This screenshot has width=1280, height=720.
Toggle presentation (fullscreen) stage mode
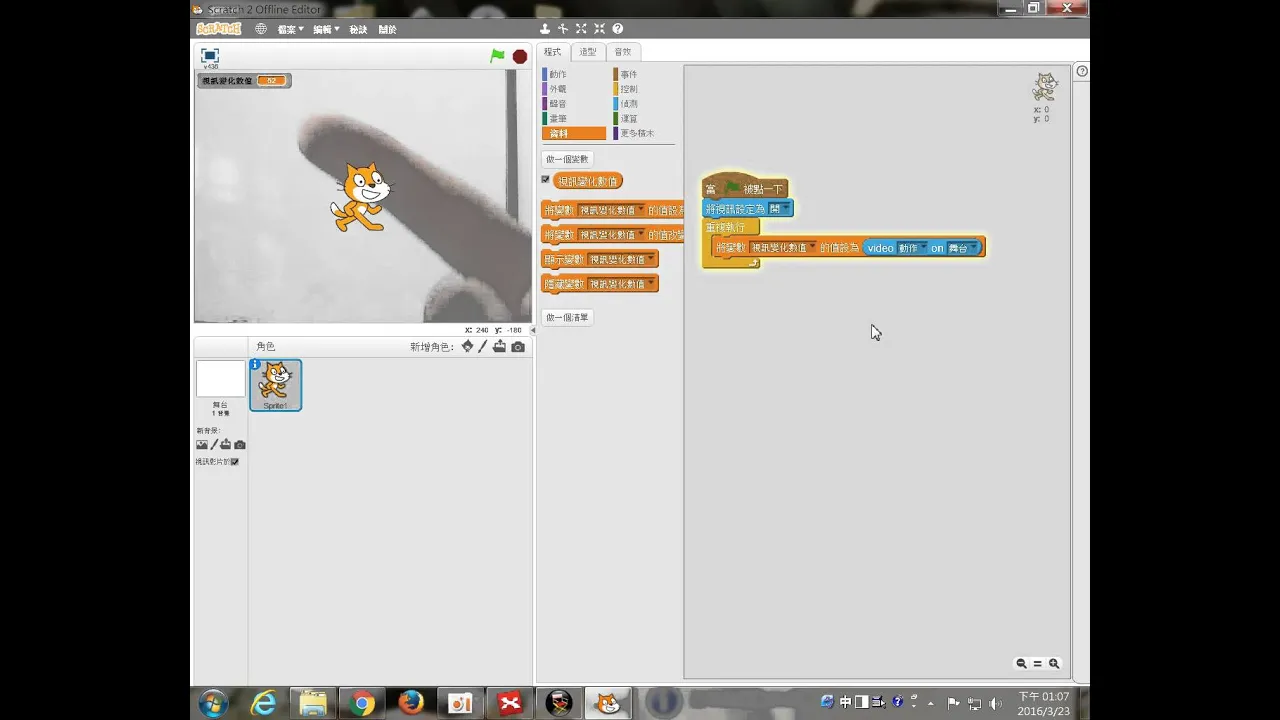(210, 56)
